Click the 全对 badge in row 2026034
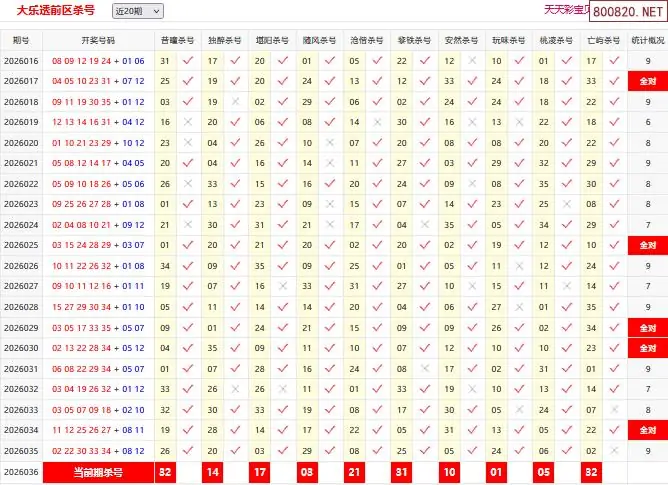The image size is (668, 485). coord(647,430)
